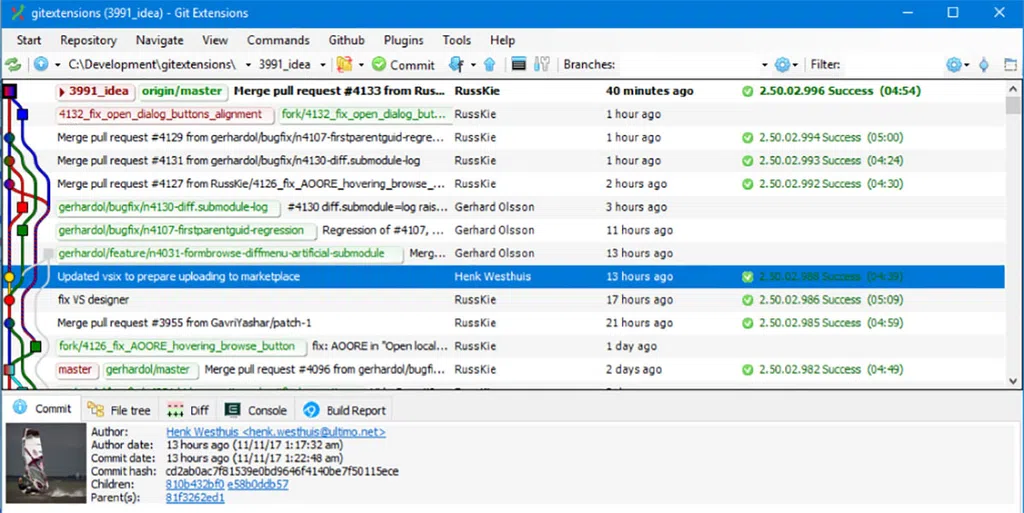
Task: Click the Push up-arrow icon
Action: click(x=489, y=65)
